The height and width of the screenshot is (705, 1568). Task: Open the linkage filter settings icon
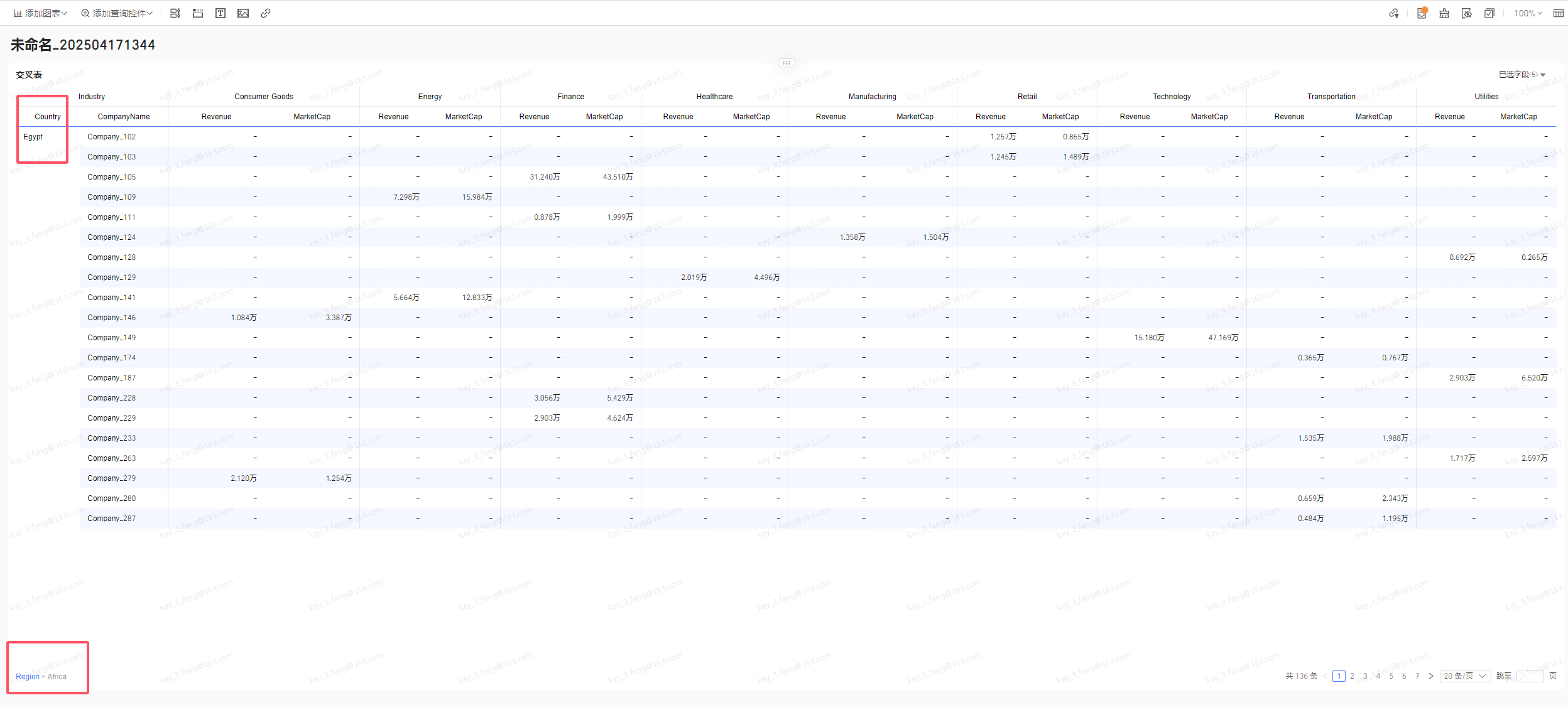point(1394,13)
